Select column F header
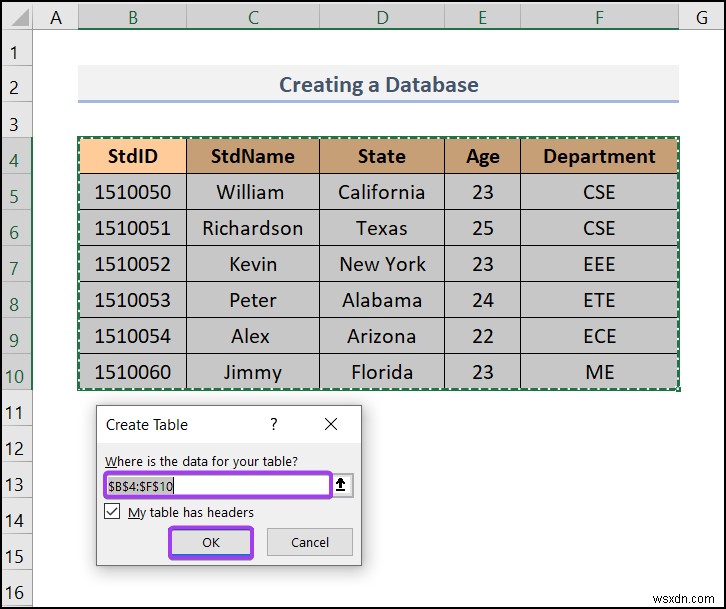This screenshot has width=726, height=609. click(x=600, y=18)
